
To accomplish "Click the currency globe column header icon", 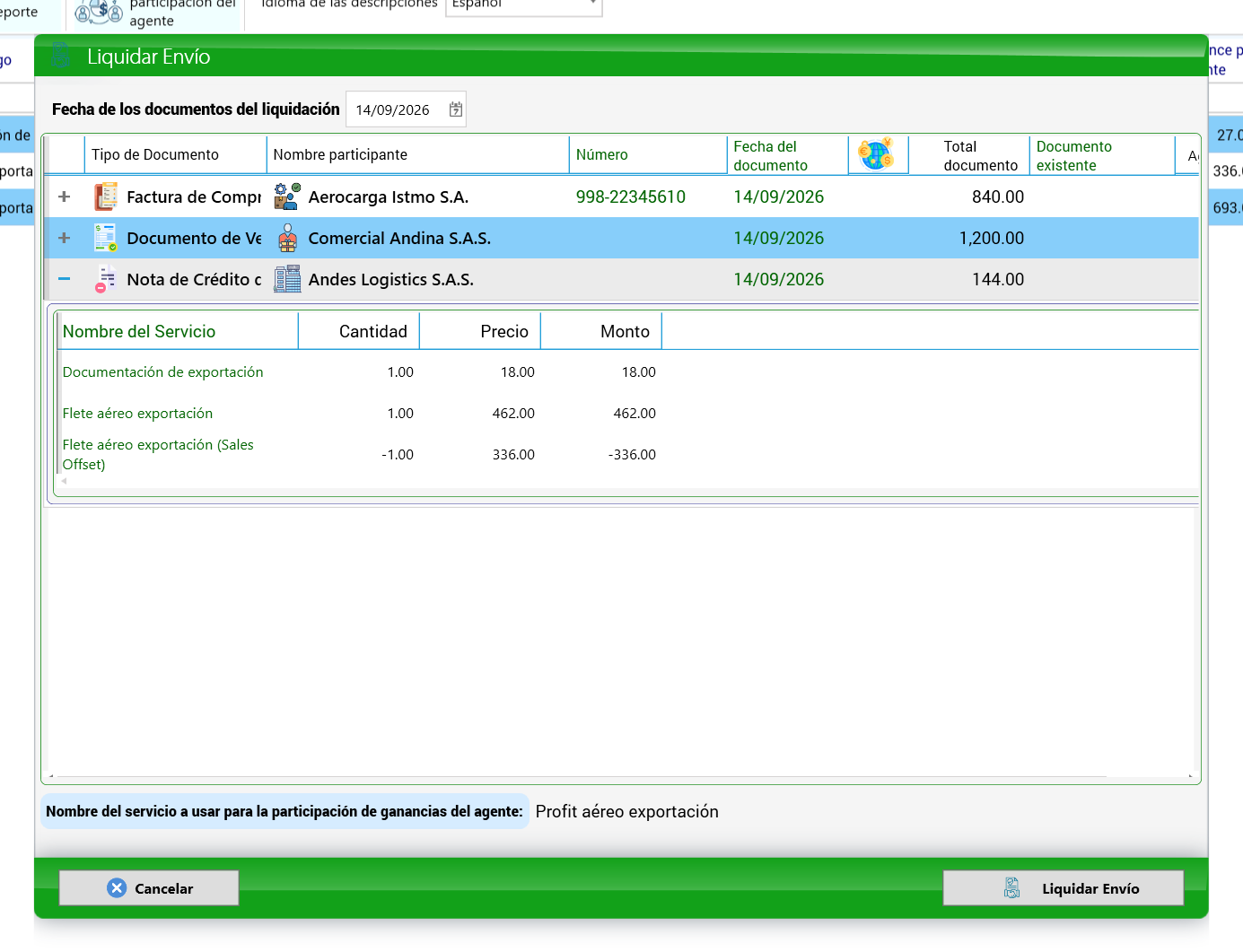I will (876, 154).
